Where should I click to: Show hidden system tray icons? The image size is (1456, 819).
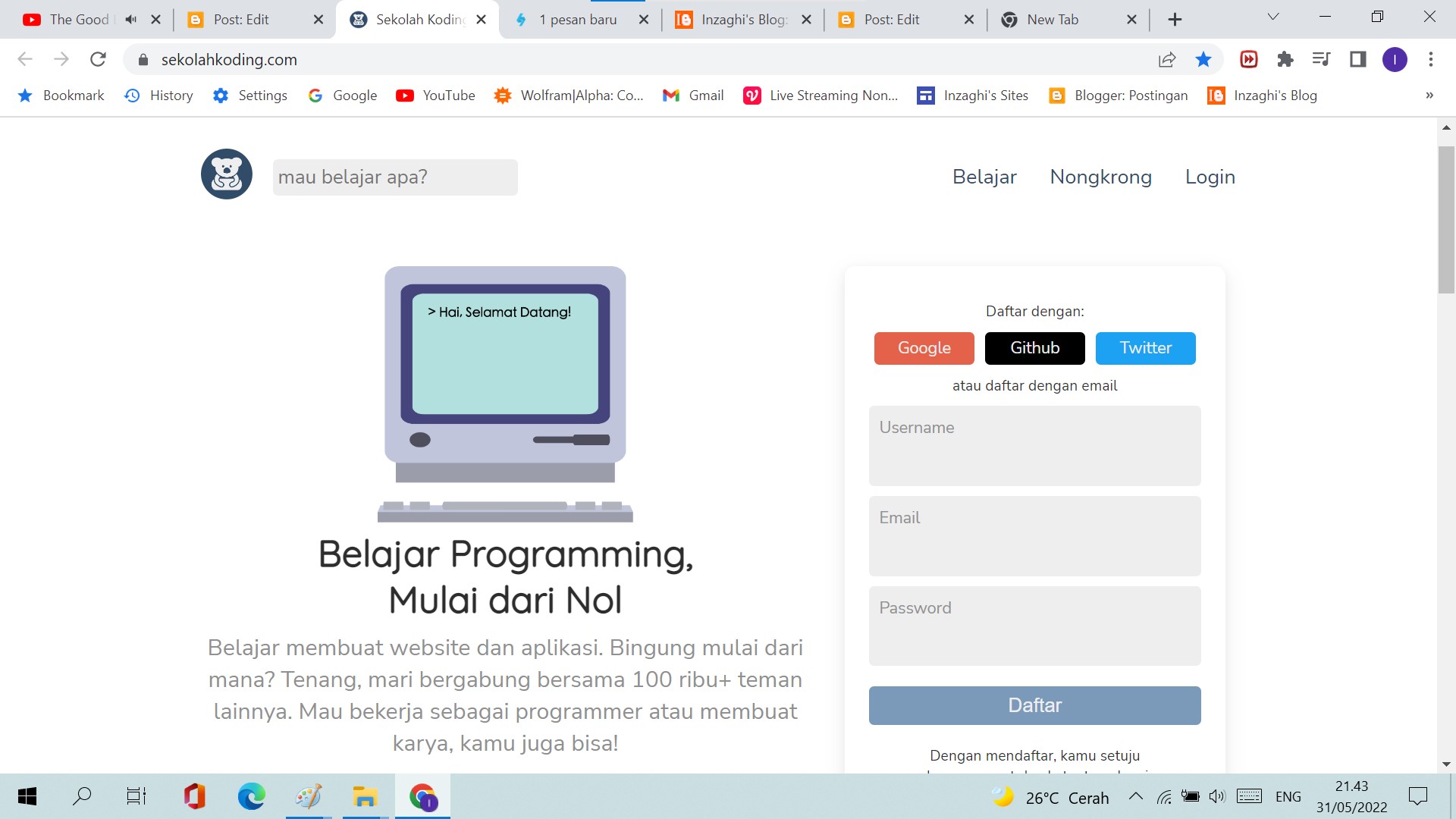(1135, 796)
